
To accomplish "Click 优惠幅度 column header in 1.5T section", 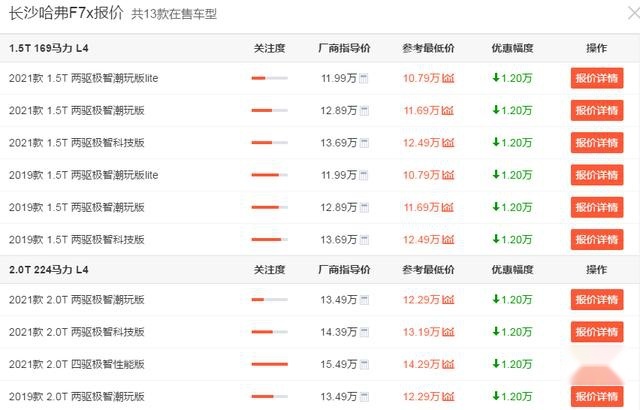I will pos(512,48).
